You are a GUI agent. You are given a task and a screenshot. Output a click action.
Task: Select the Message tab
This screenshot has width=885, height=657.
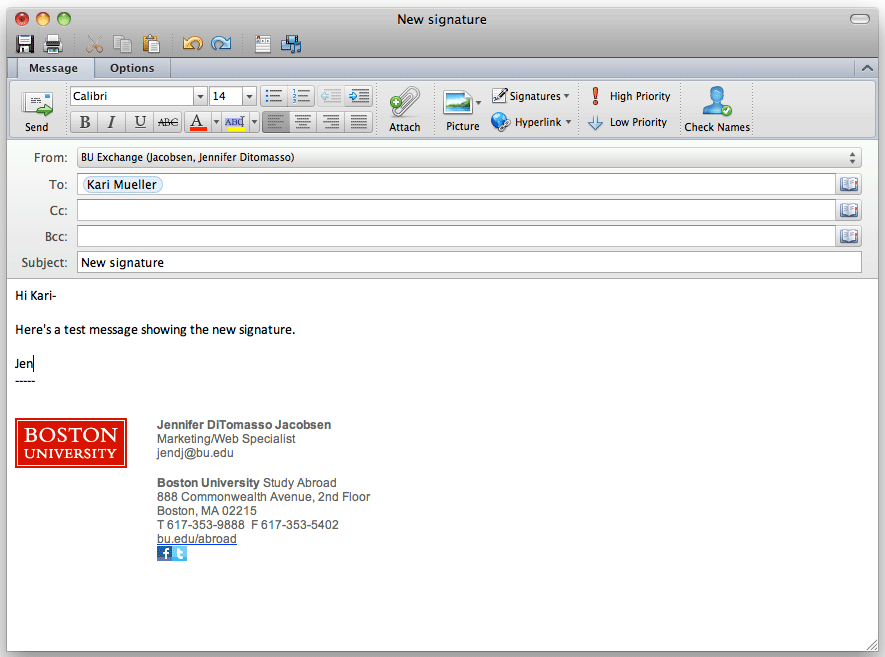tap(54, 68)
